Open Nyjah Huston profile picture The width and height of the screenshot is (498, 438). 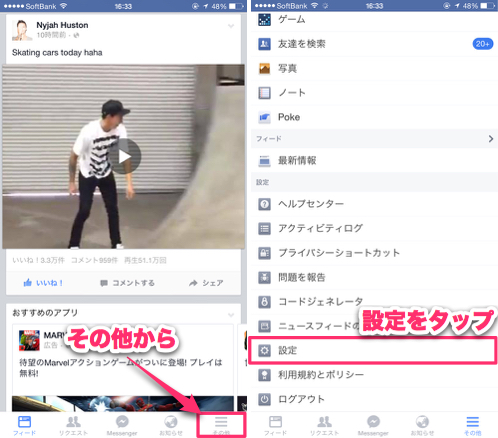click(22, 30)
